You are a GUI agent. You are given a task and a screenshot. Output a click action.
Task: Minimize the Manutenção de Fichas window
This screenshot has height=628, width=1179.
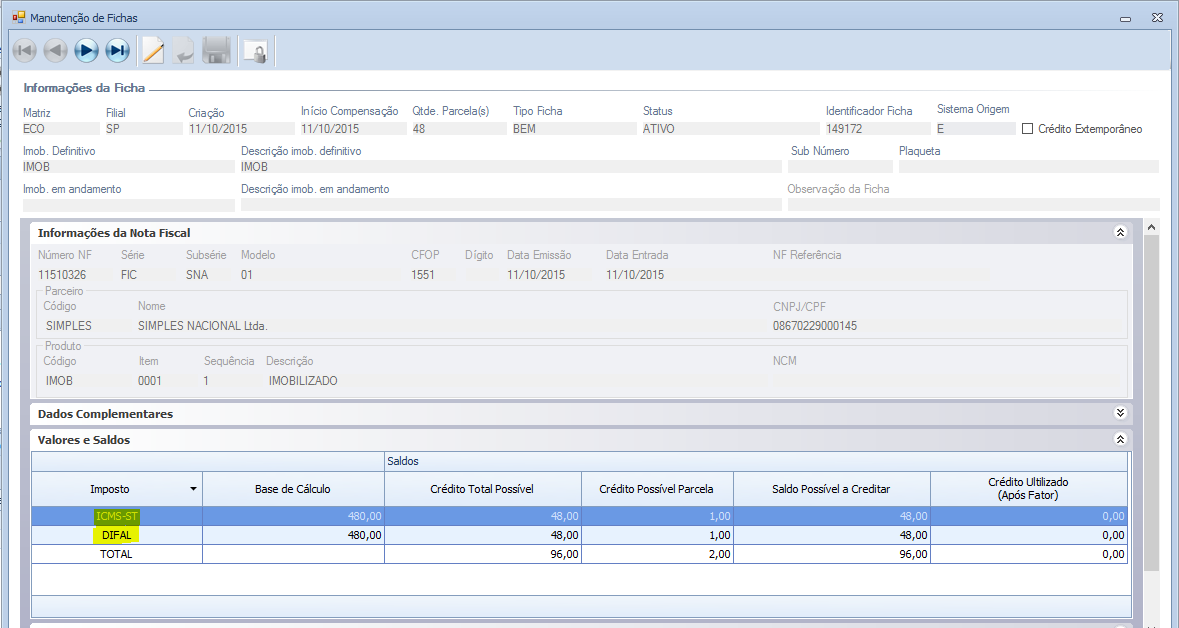point(1127,18)
